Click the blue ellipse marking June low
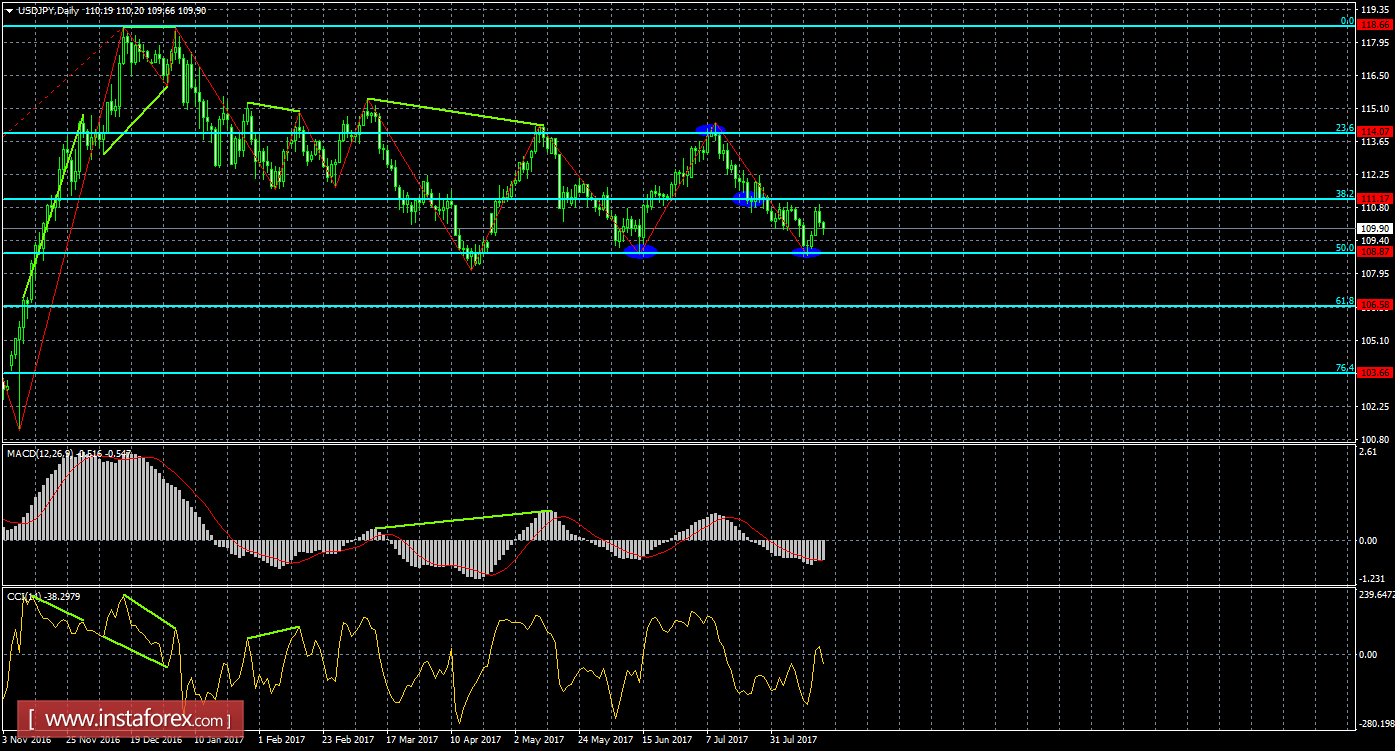 click(641, 252)
